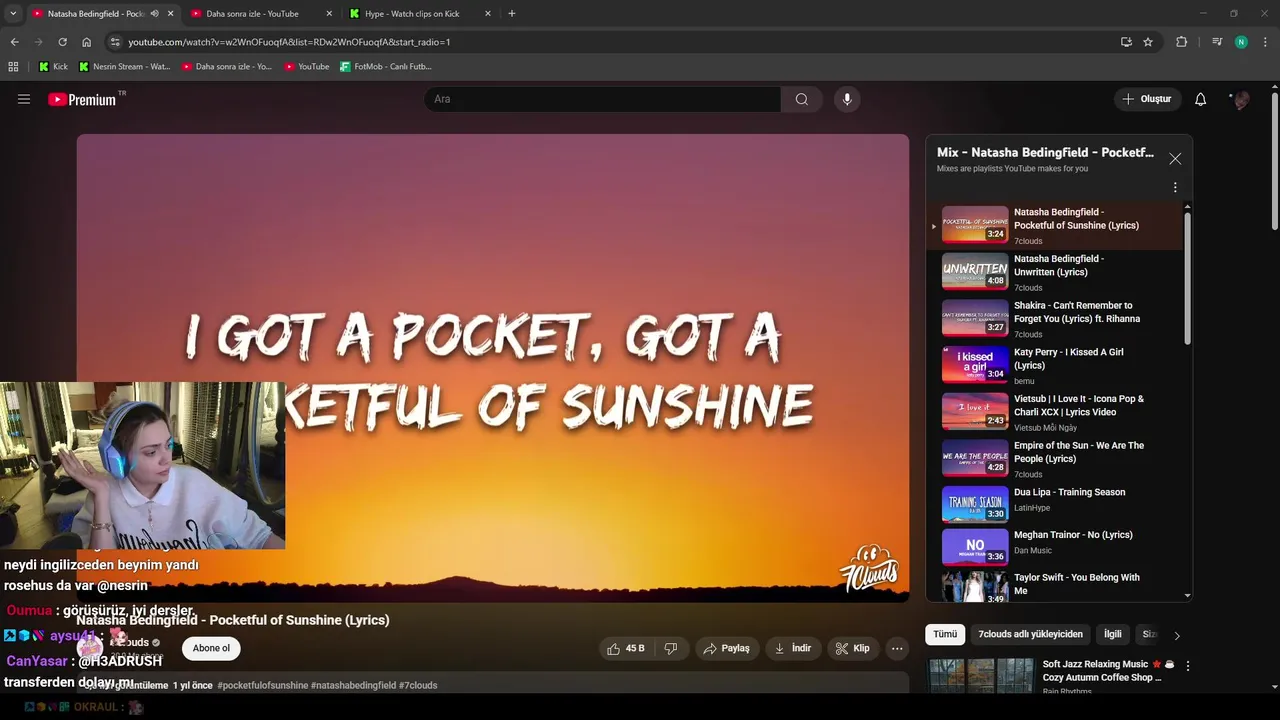Start voice search with microphone icon
Viewport: 1280px width, 720px height.
(x=847, y=99)
